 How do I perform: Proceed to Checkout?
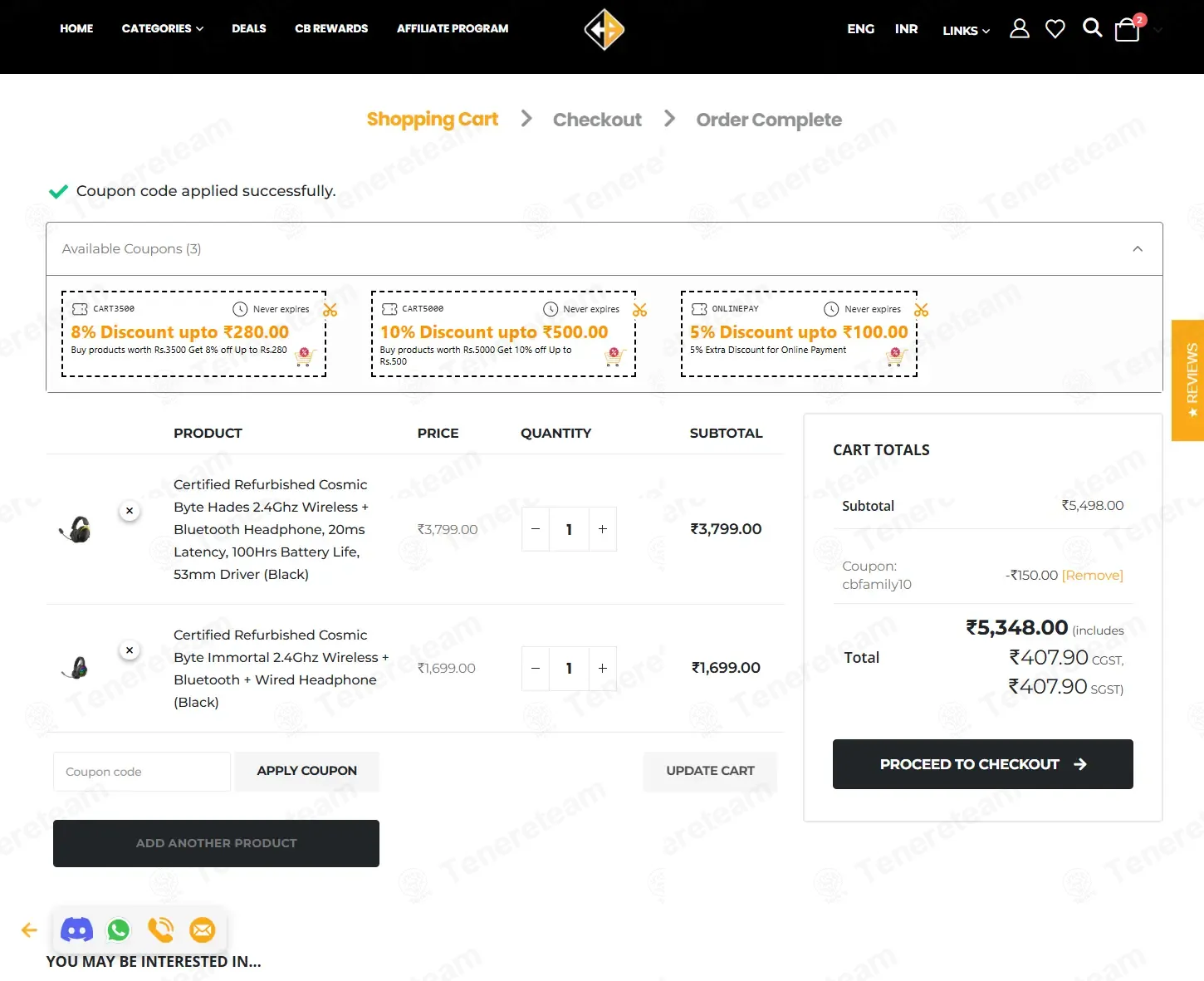(x=983, y=764)
